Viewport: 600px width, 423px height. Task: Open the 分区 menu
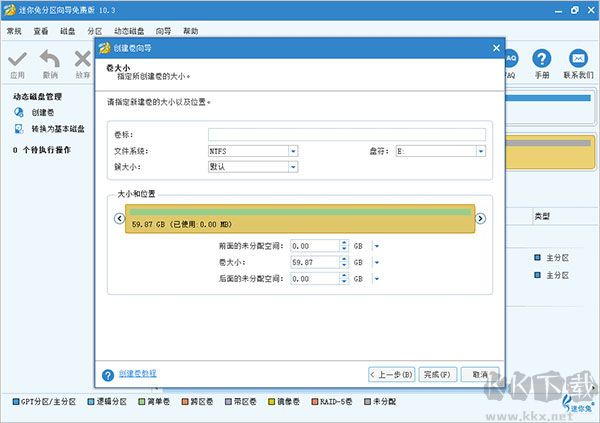click(x=95, y=31)
